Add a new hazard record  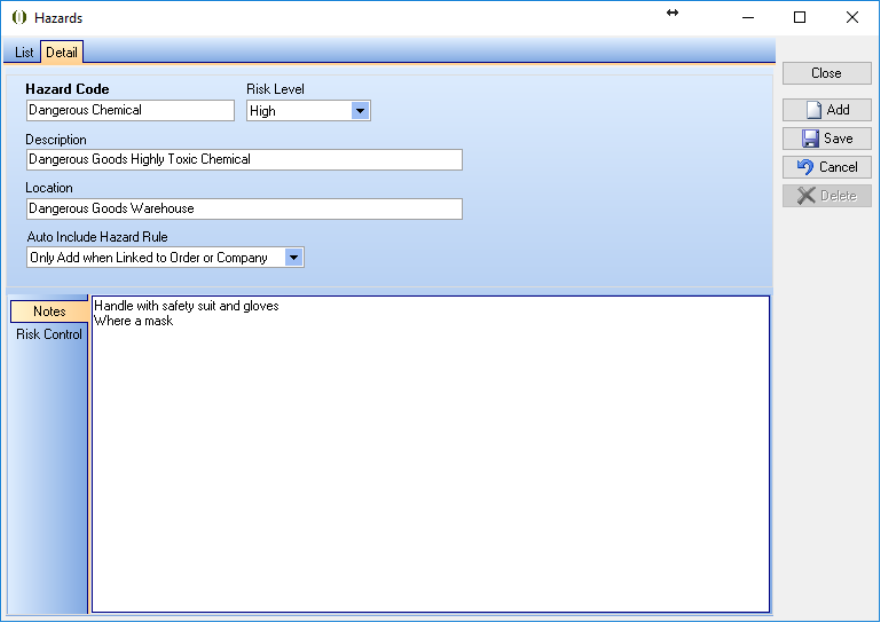[x=827, y=109]
